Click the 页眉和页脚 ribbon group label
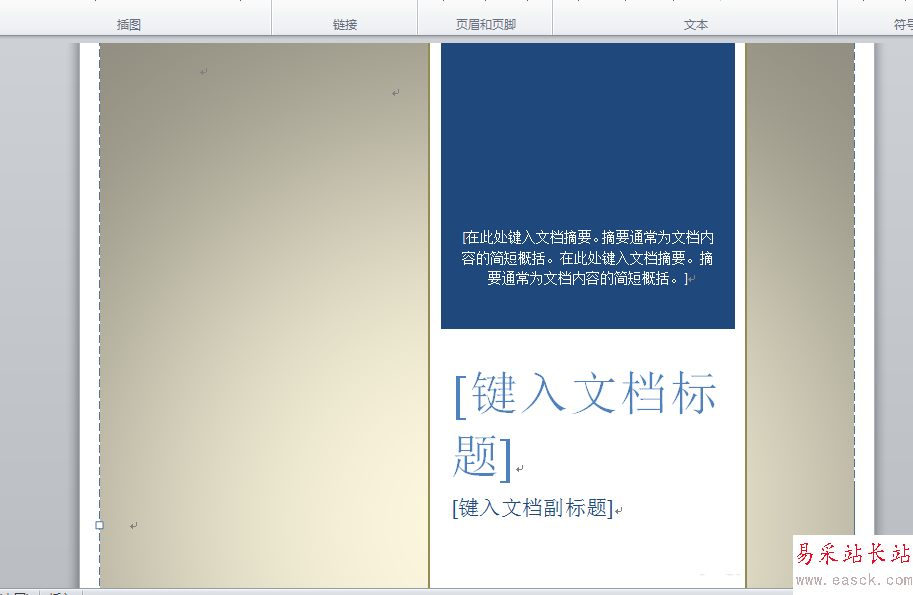Screen dimensions: 913x595 [486, 24]
